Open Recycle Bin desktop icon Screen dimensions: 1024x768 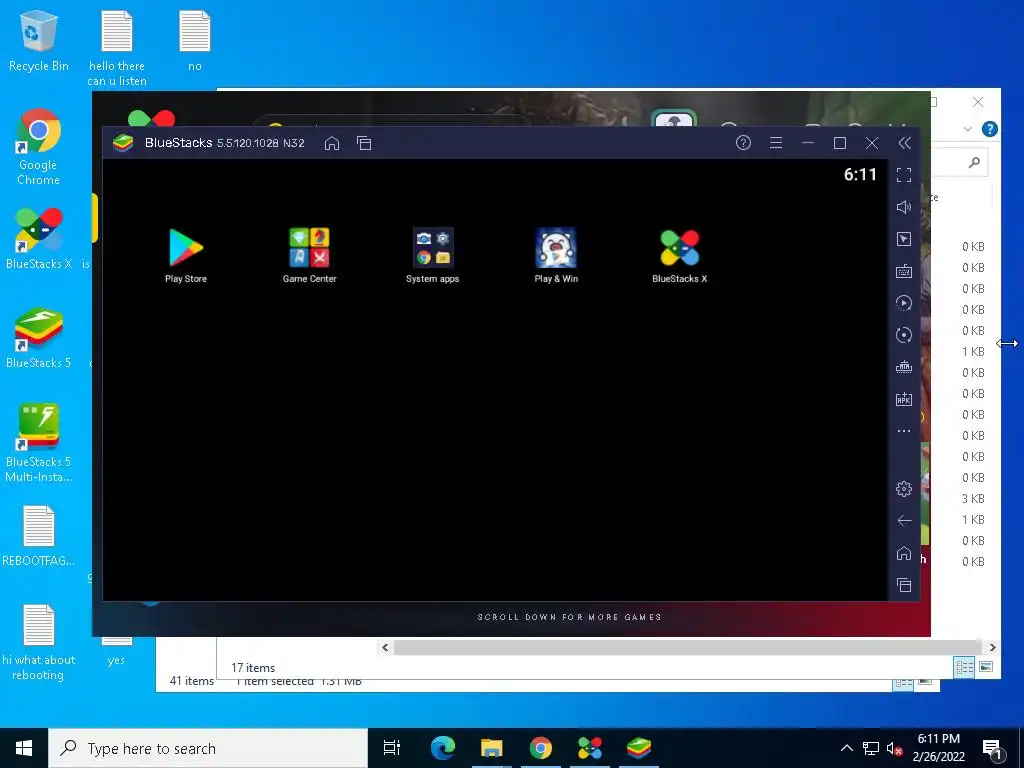[x=38, y=40]
